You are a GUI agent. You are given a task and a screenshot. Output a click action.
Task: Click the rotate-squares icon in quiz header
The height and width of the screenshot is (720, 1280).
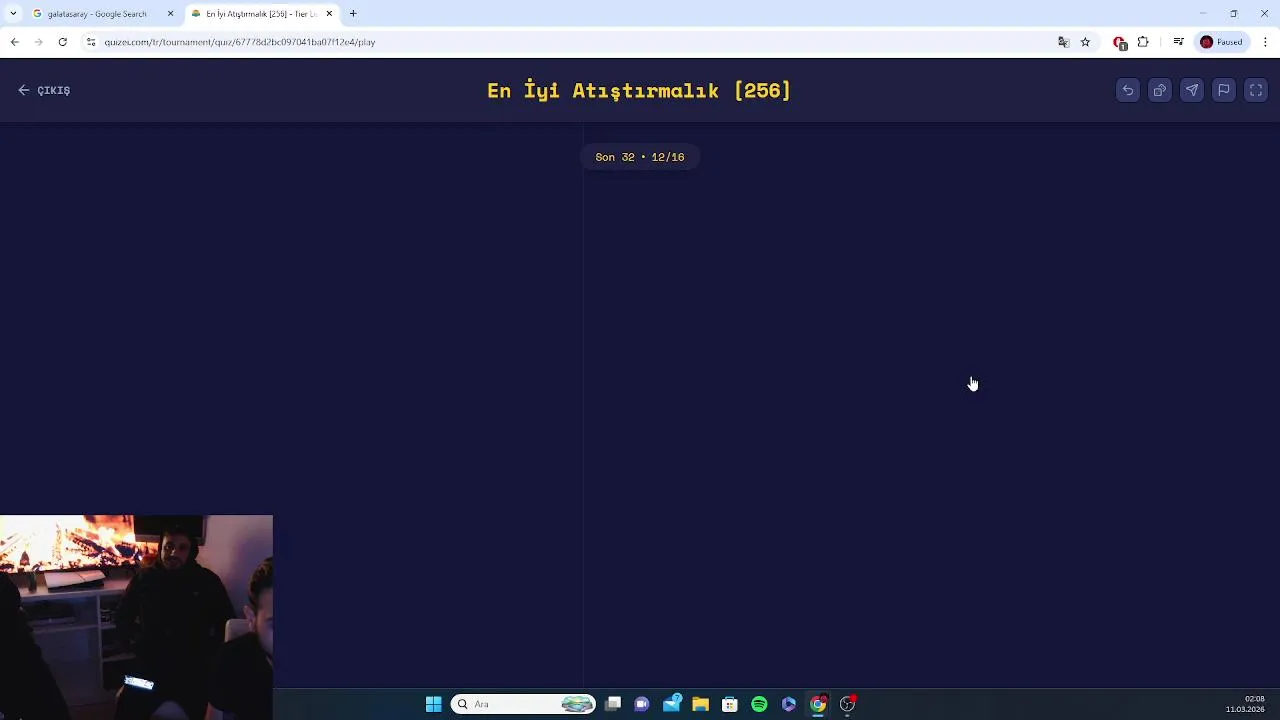click(x=1160, y=90)
